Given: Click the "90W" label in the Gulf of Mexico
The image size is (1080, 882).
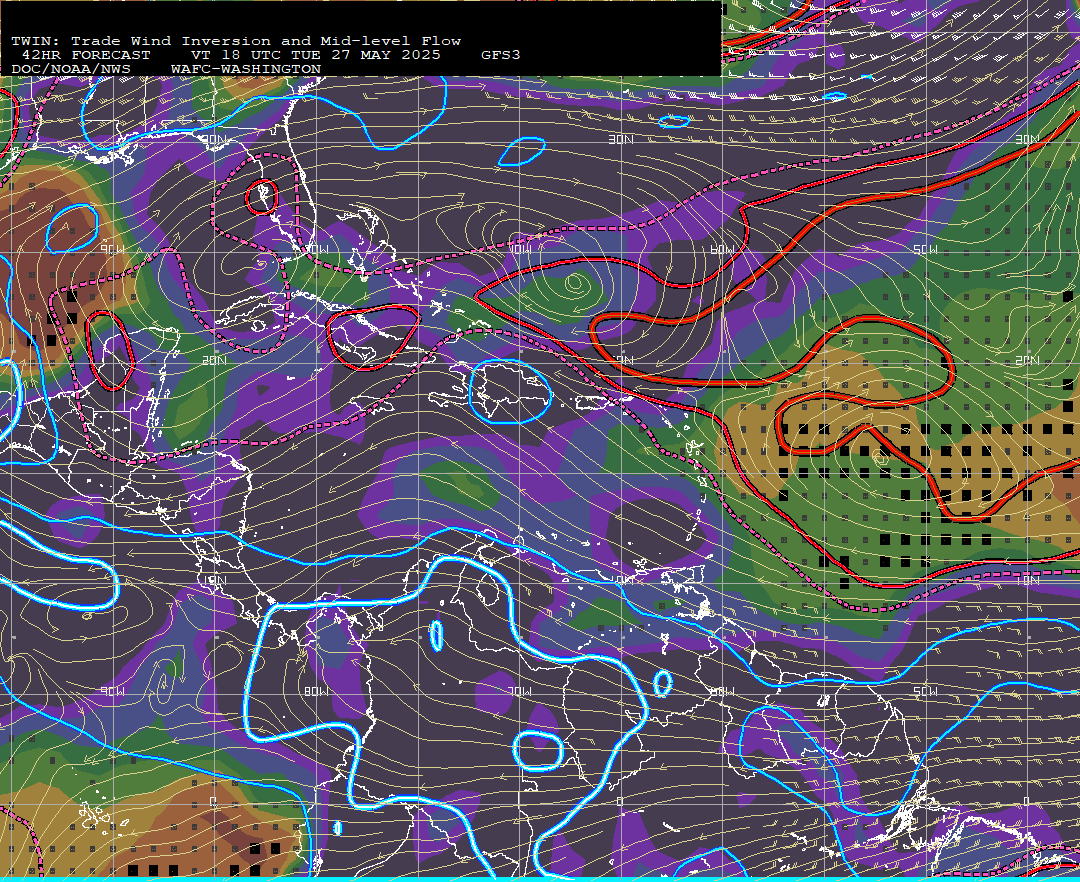Looking at the screenshot, I should click(112, 249).
